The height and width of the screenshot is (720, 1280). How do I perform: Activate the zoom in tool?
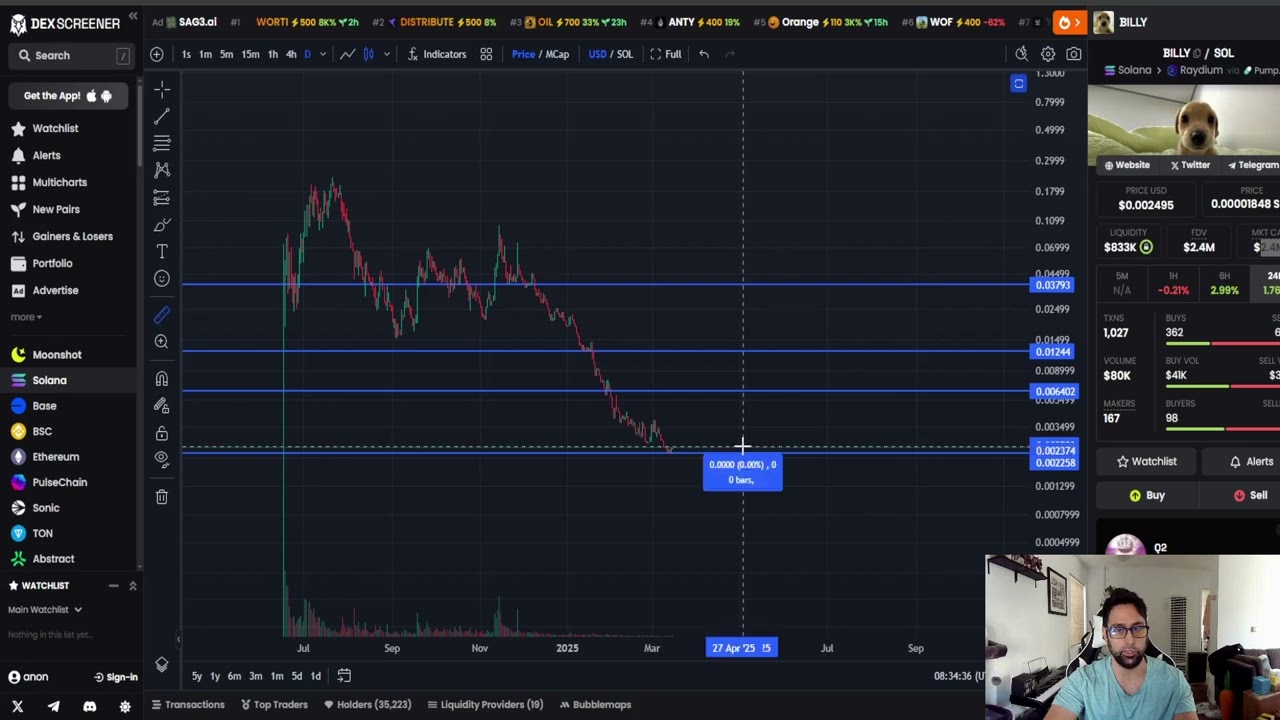click(x=162, y=342)
